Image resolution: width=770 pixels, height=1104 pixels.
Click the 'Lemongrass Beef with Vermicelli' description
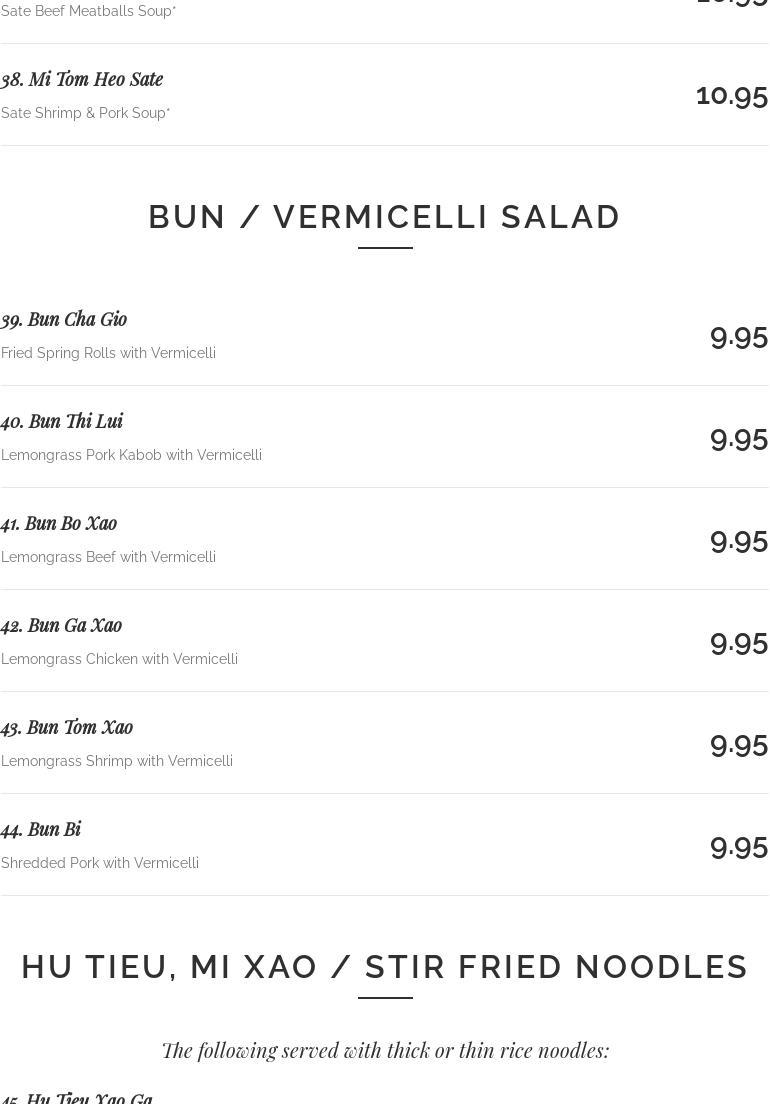pyautogui.click(x=108, y=557)
